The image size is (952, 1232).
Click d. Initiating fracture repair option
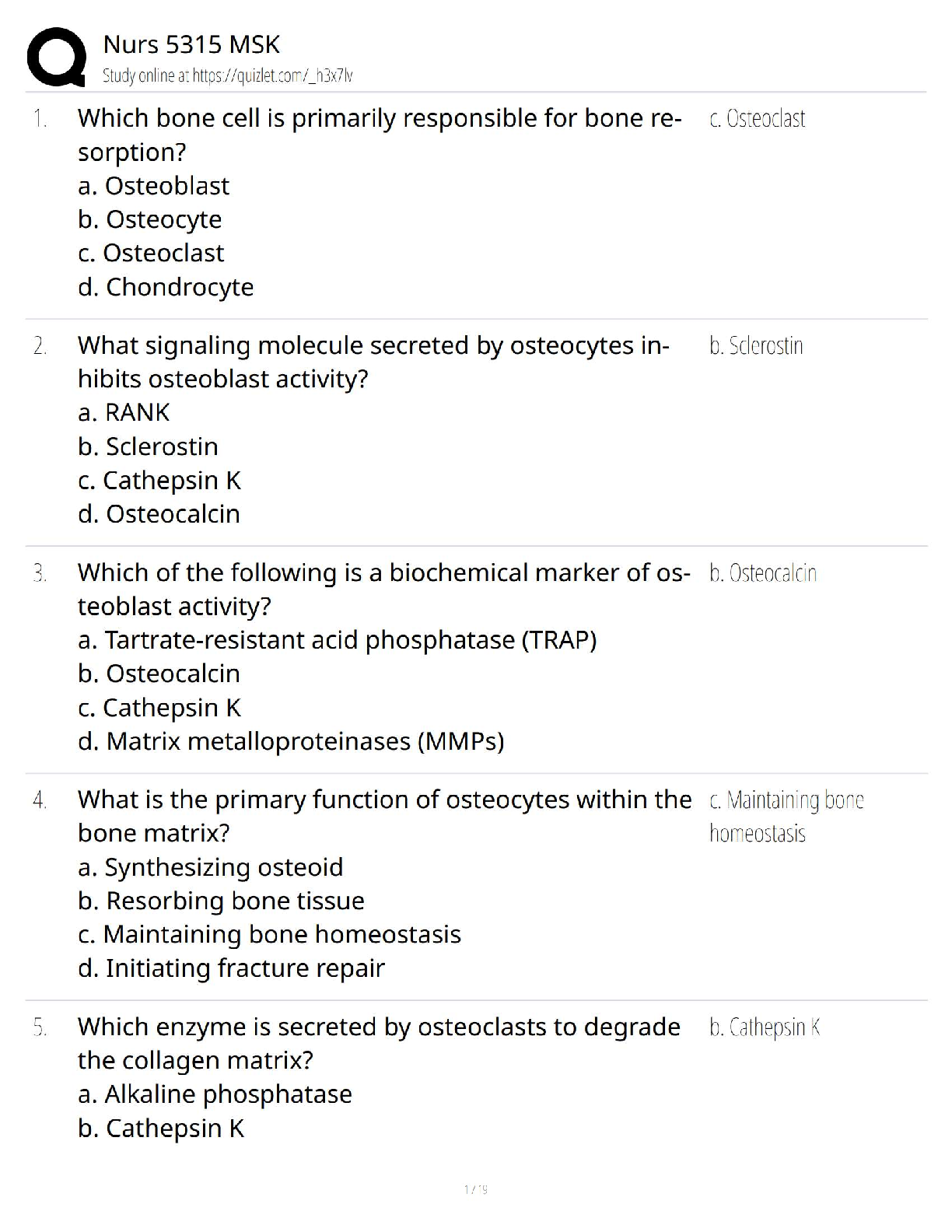click(x=231, y=968)
